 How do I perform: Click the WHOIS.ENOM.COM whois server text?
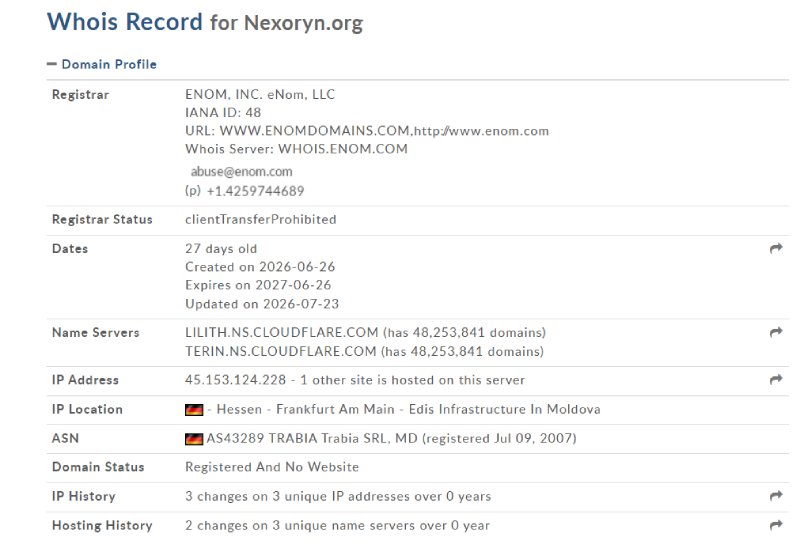343,149
